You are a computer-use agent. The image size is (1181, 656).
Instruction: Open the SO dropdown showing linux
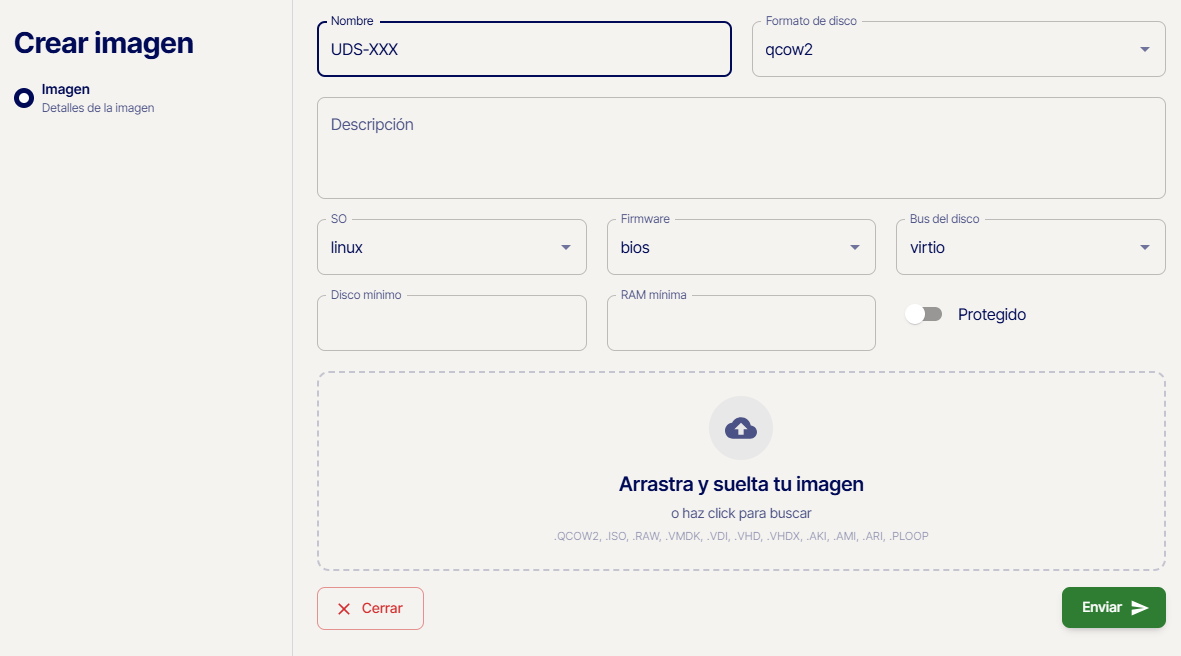pos(451,247)
